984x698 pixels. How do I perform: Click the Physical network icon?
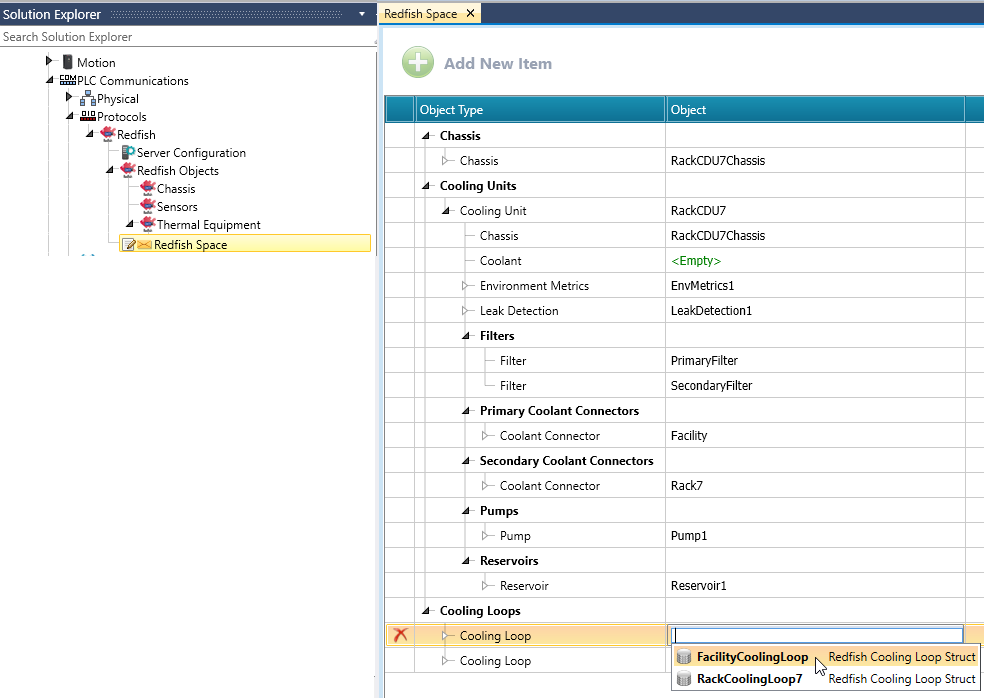pos(87,99)
